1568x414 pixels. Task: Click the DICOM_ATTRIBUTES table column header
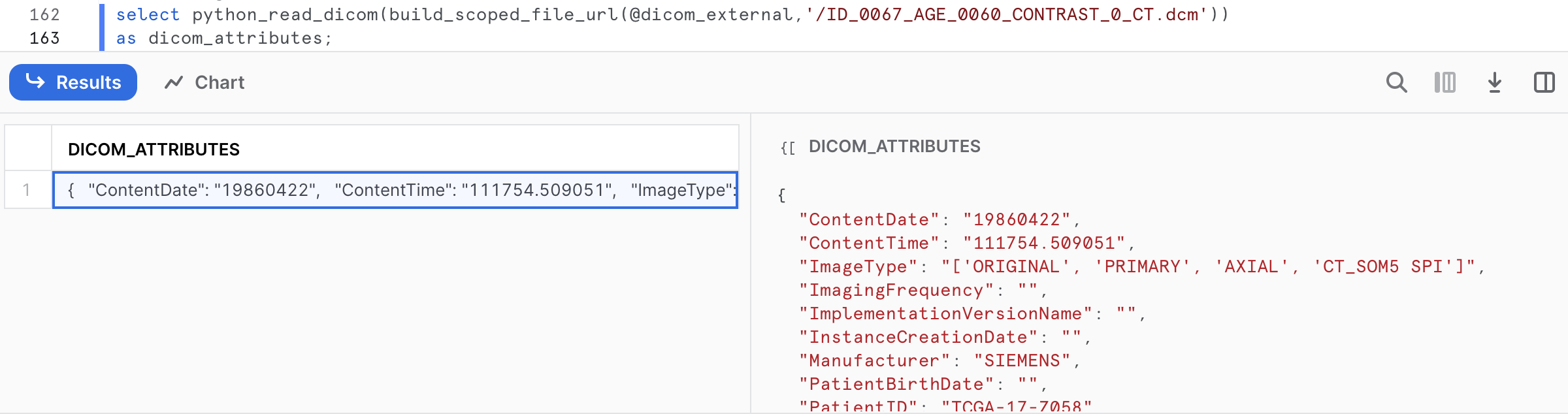[154, 150]
